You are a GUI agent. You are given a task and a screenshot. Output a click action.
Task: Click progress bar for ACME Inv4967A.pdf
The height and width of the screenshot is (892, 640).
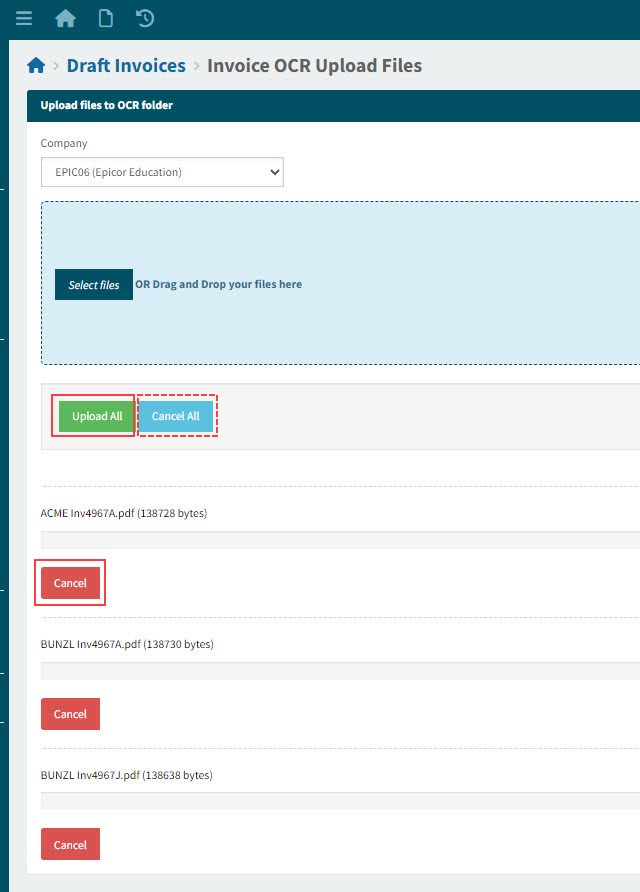tap(340, 540)
